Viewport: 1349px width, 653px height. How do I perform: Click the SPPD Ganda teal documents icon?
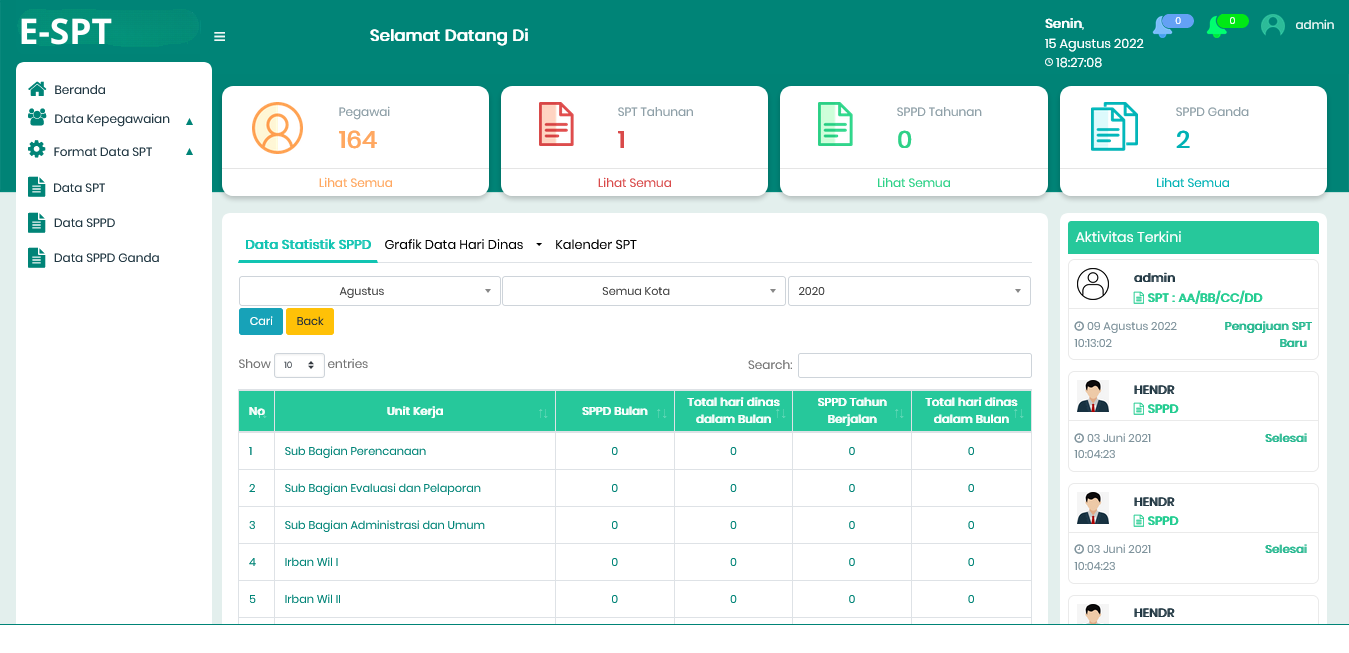click(1113, 127)
